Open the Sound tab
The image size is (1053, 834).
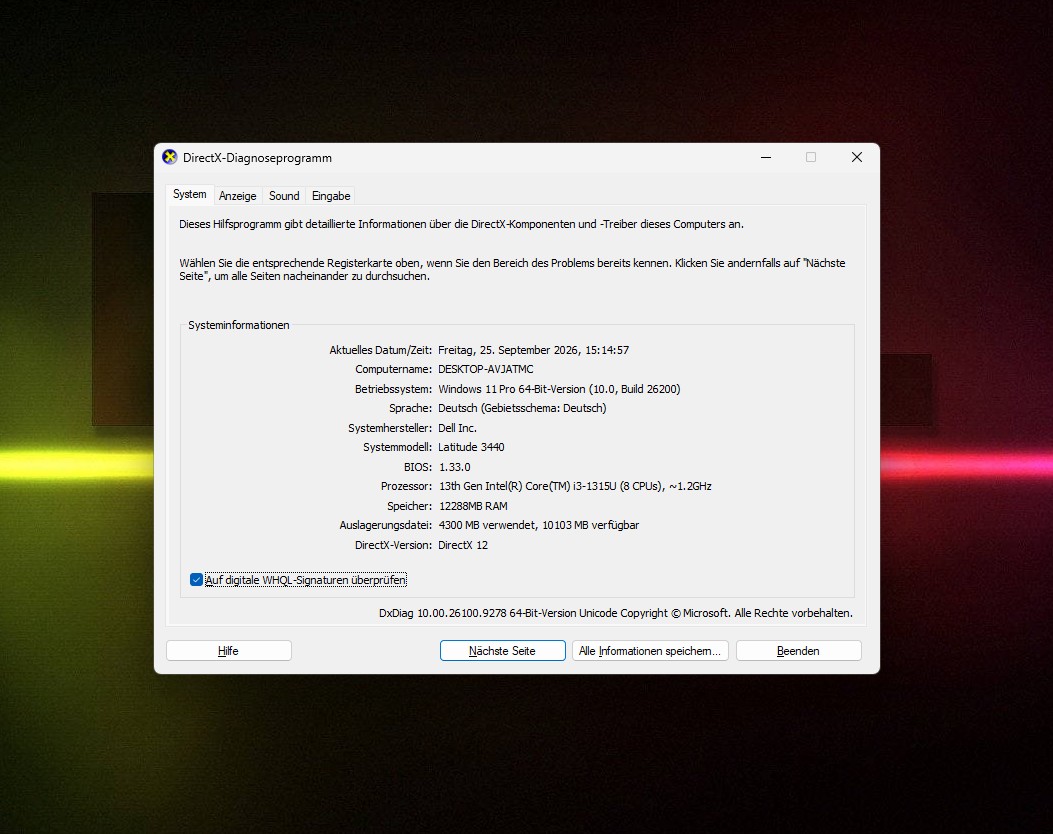284,196
